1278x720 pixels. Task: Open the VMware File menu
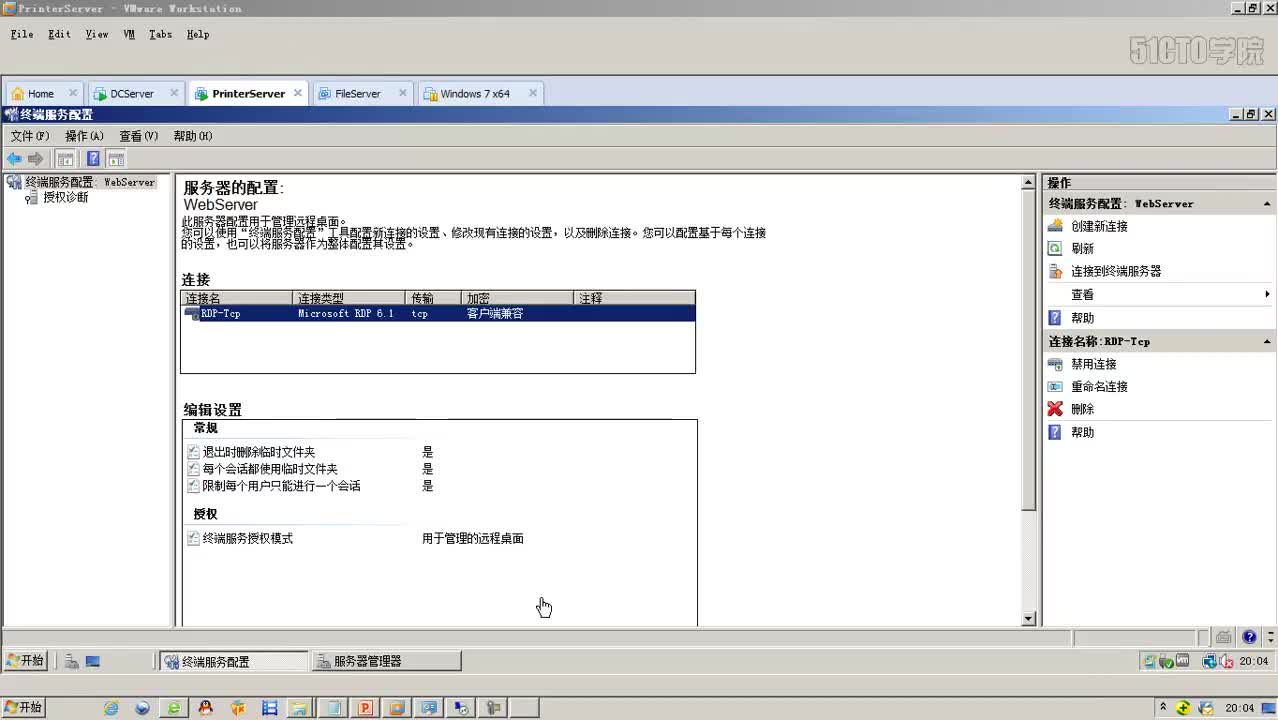(x=22, y=34)
